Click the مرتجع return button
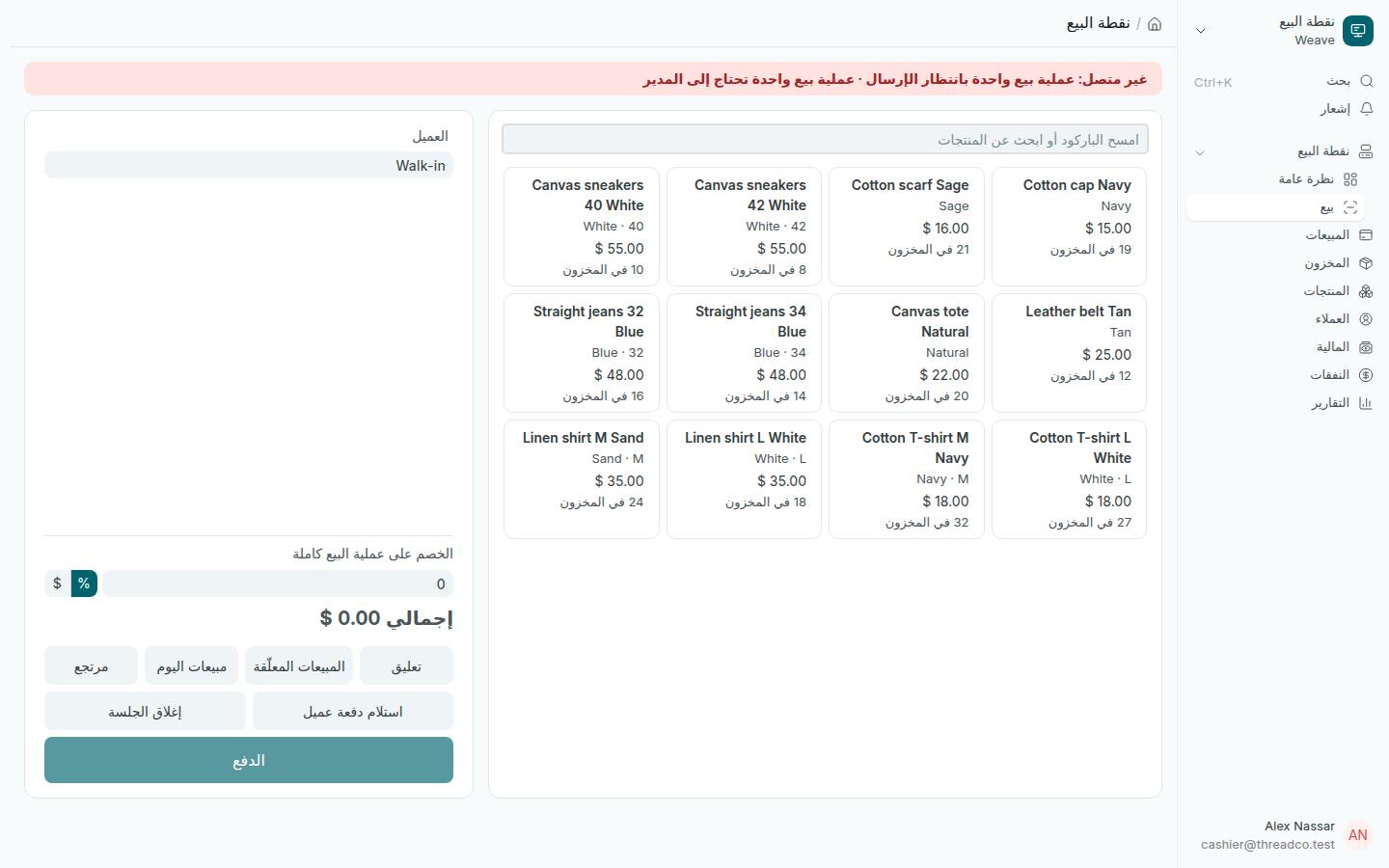This screenshot has height=868, width=1389. click(x=91, y=665)
